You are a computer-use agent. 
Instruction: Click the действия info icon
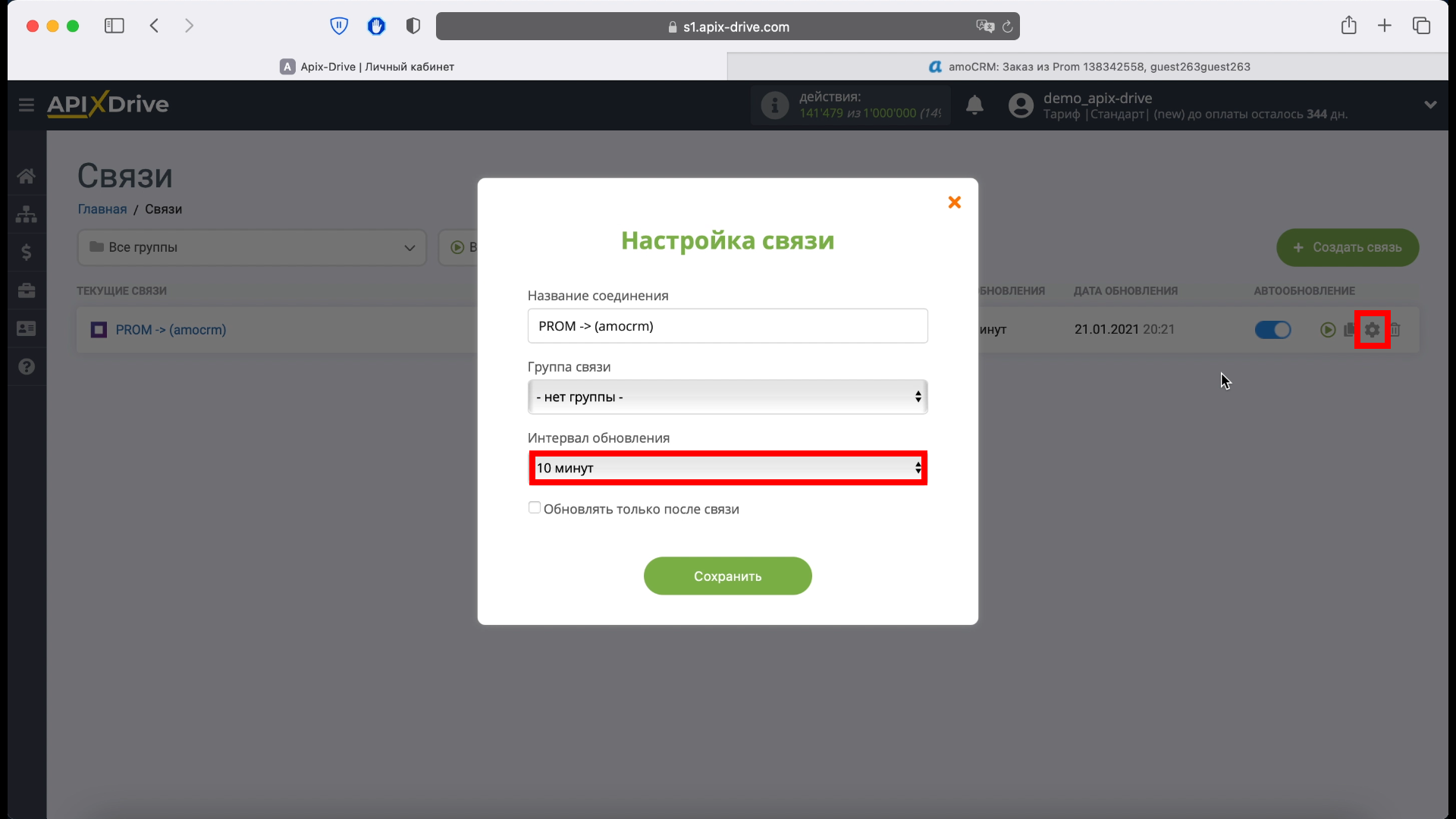click(774, 105)
